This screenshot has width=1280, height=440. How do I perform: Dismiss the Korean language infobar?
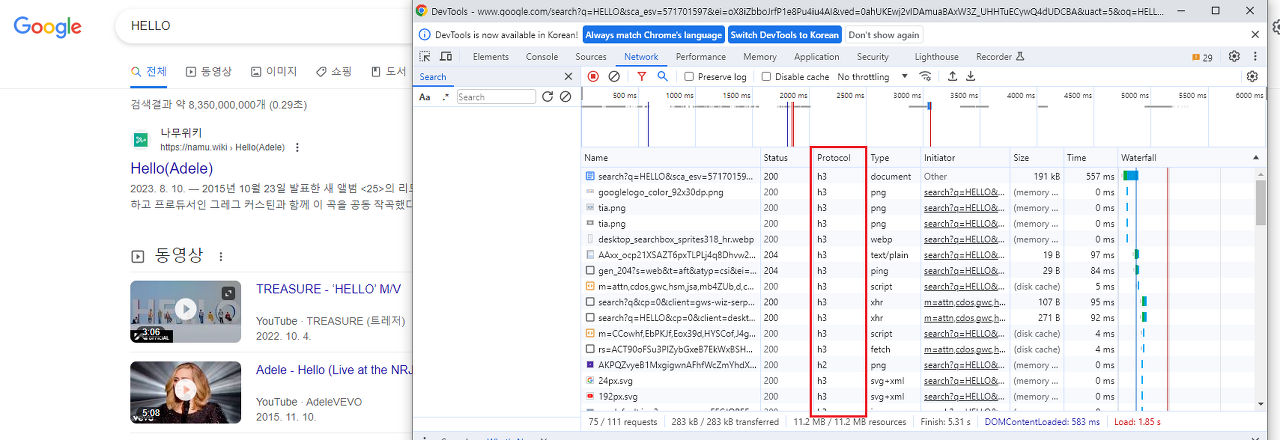[1257, 35]
